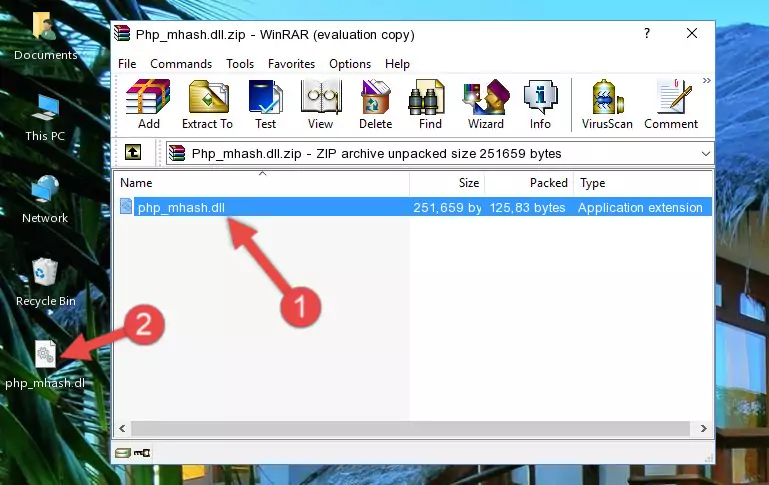This screenshot has height=485, width=769.
Task: Open the Commands menu
Action: (x=181, y=64)
